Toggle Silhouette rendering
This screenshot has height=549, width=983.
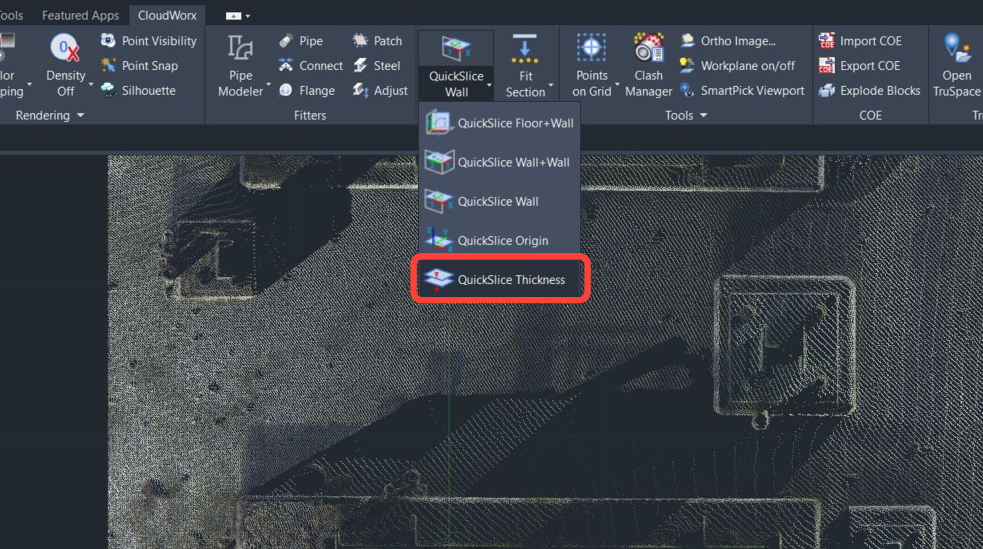click(x=138, y=90)
